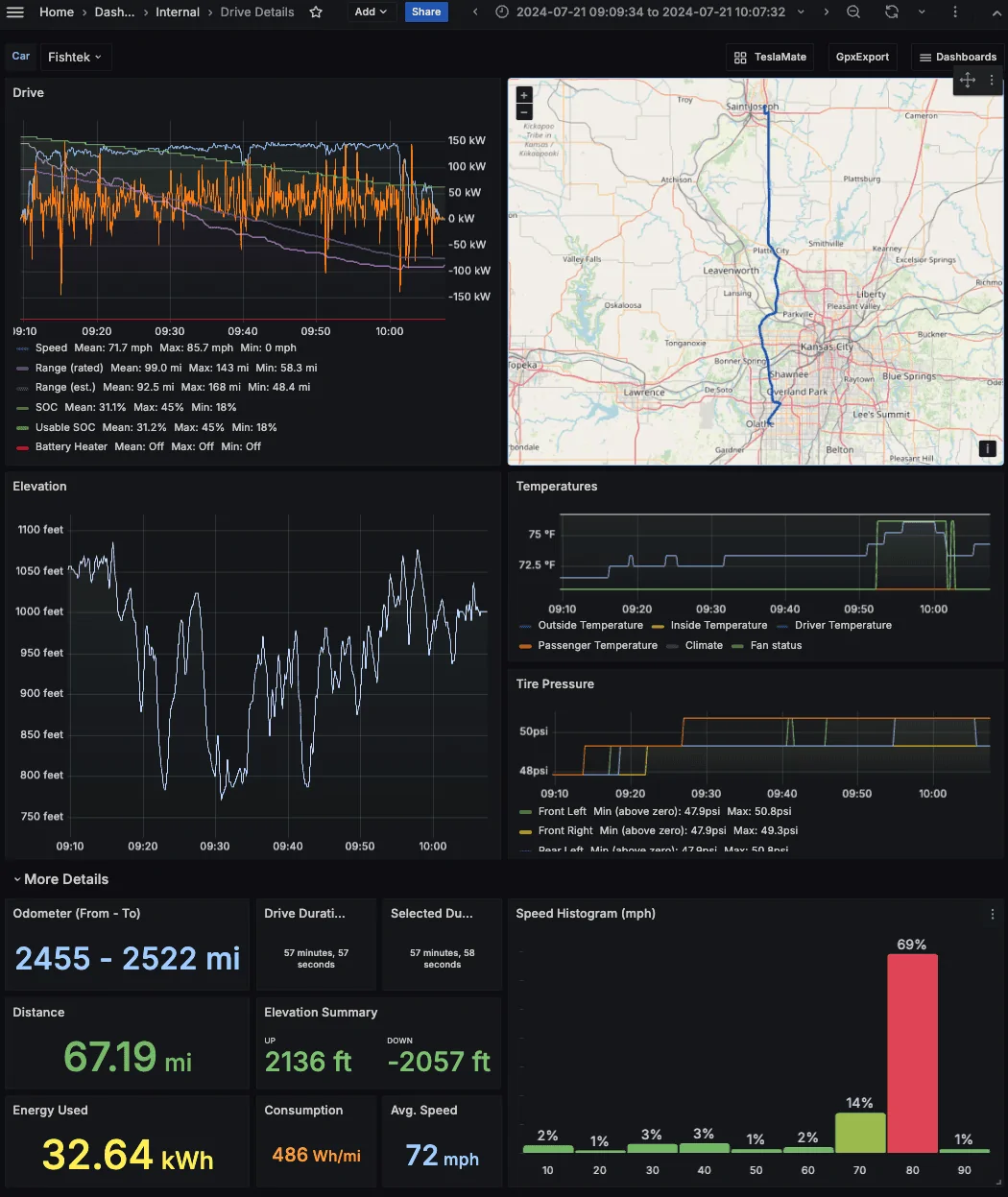Open the Add dropdown menu
This screenshot has height=1197, width=1008.
point(371,12)
